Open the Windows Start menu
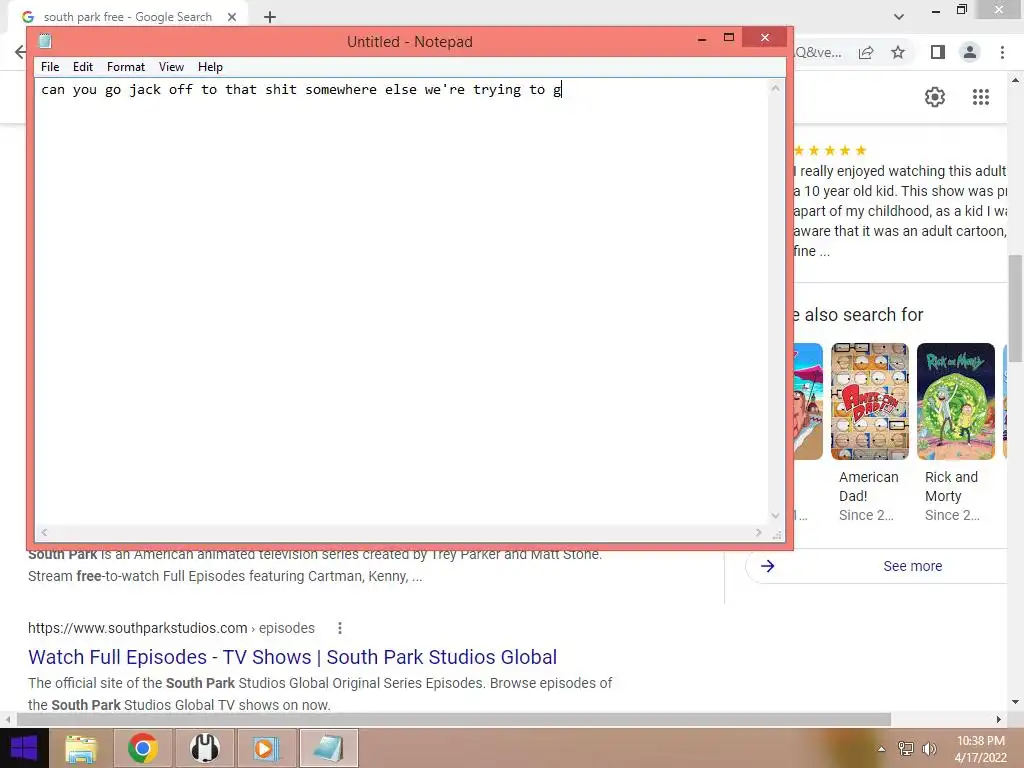1024x768 pixels. pos(24,748)
